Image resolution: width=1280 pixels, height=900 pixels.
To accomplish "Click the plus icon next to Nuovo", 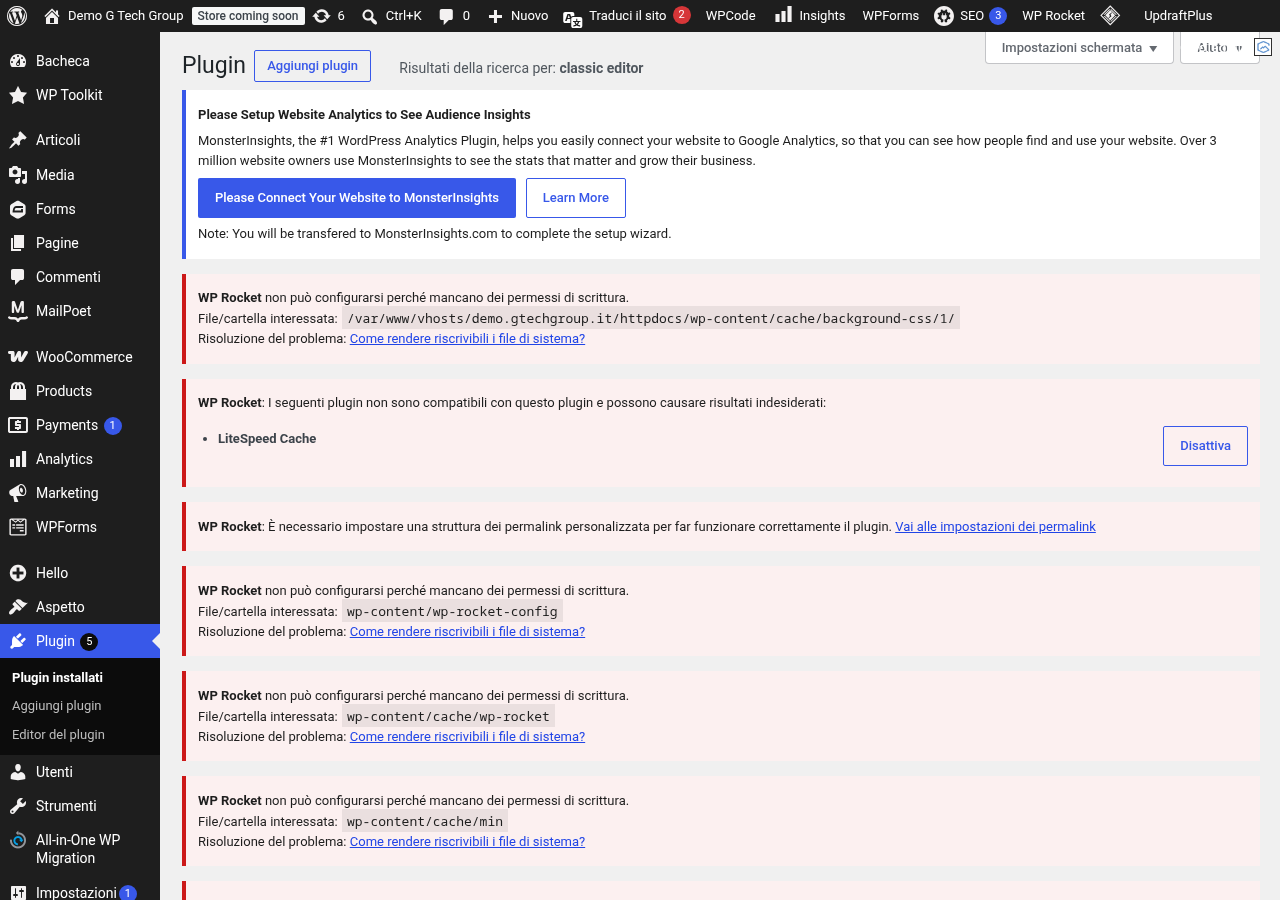I will [x=495, y=16].
